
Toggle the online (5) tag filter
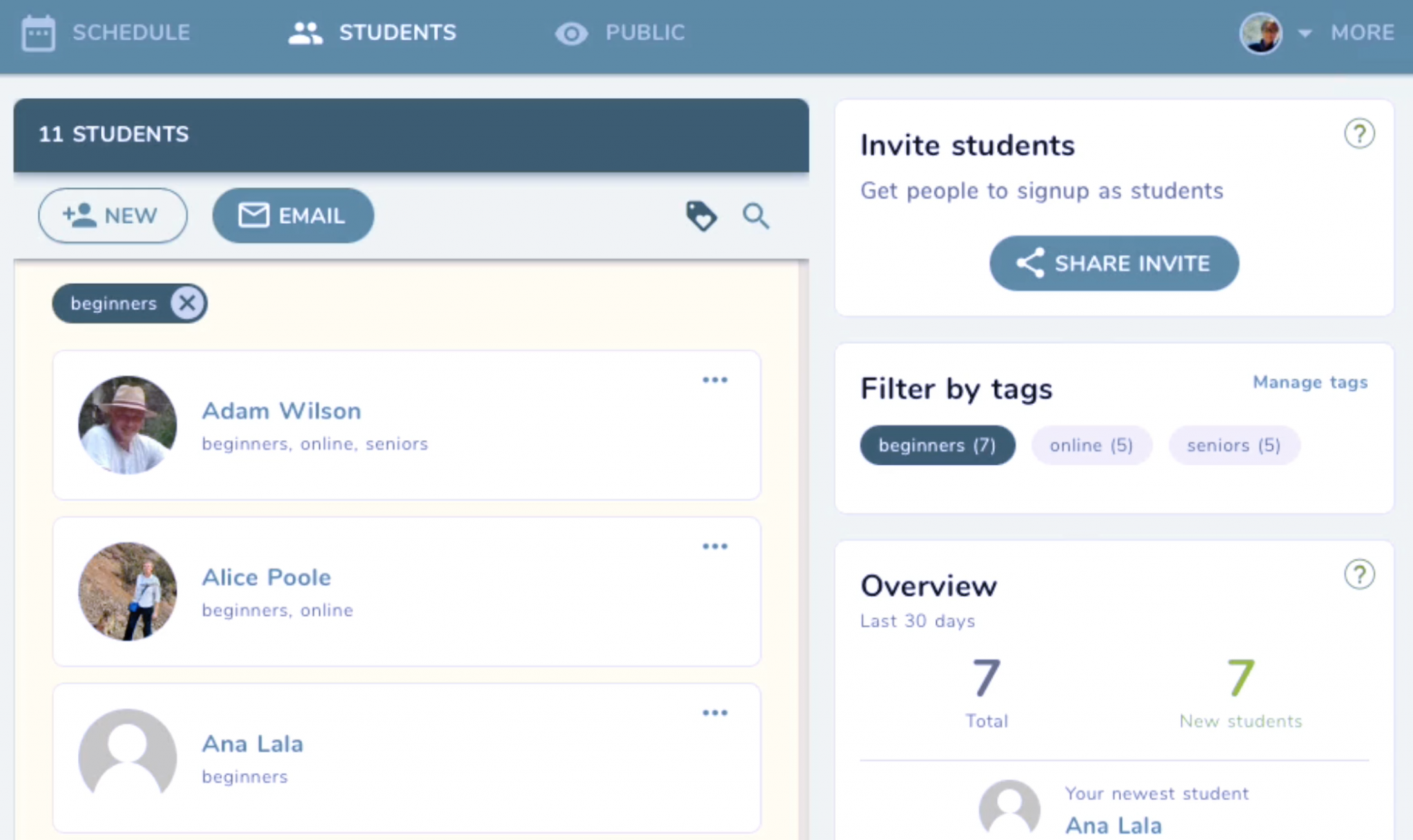(1091, 446)
